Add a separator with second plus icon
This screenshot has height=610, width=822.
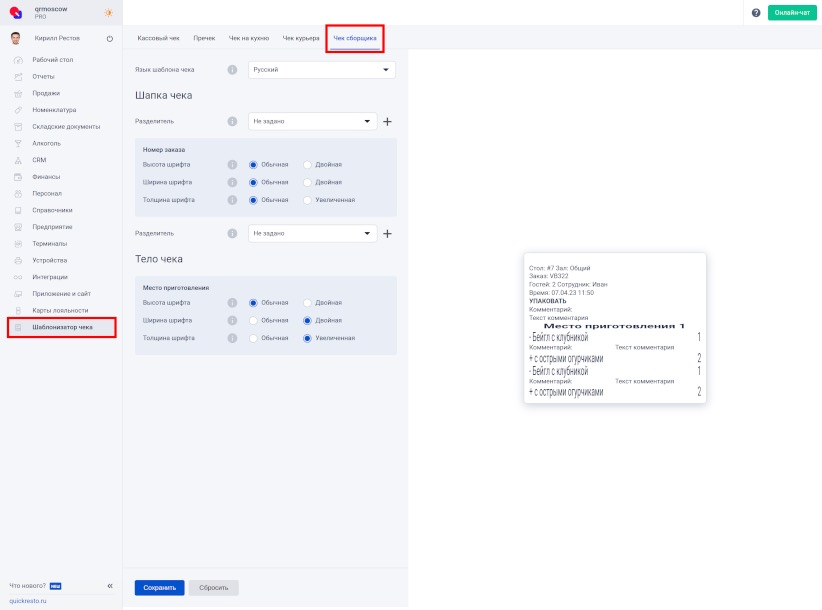pyautogui.click(x=387, y=234)
